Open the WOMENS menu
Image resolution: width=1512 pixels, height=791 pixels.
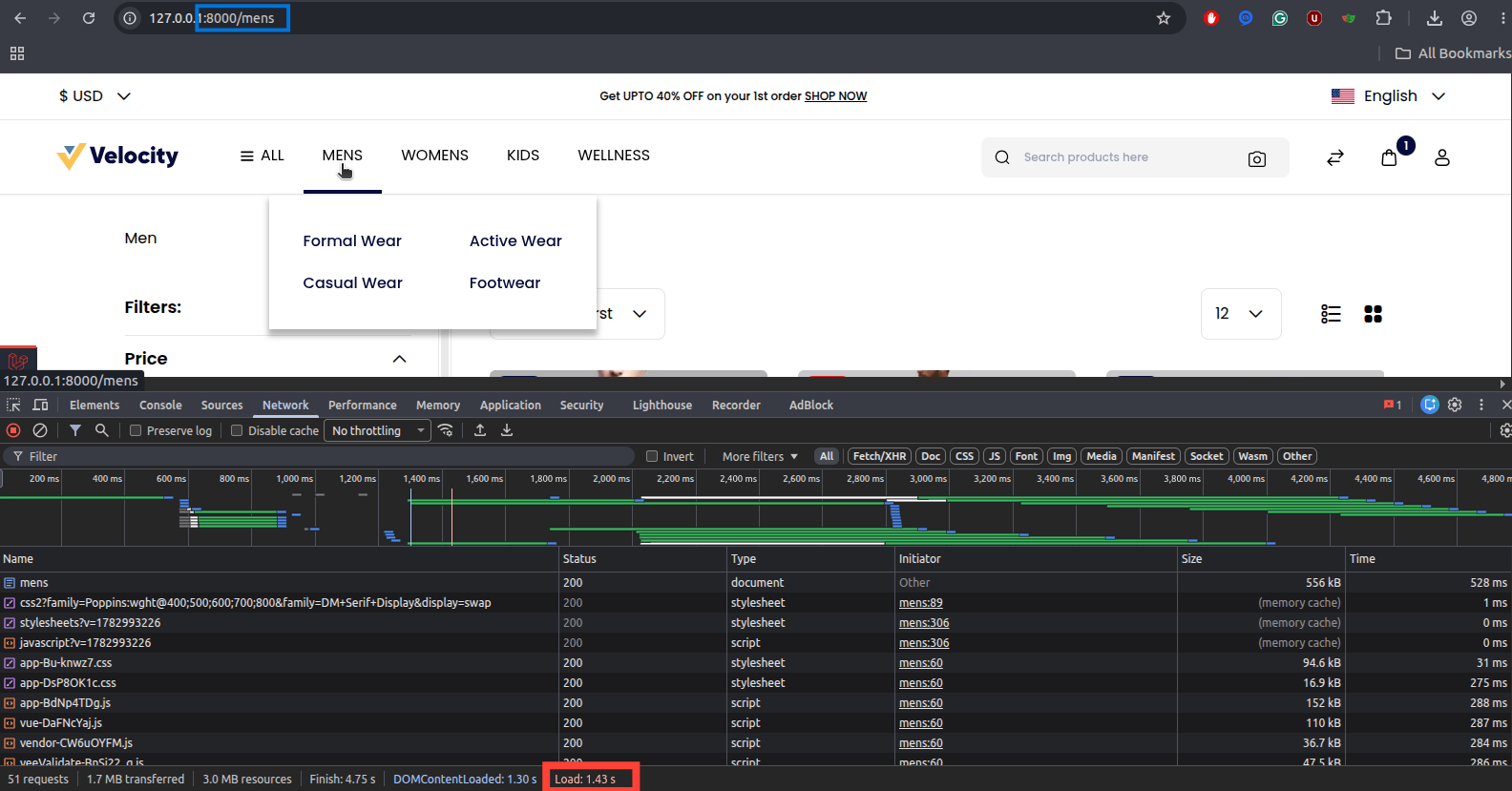(434, 156)
